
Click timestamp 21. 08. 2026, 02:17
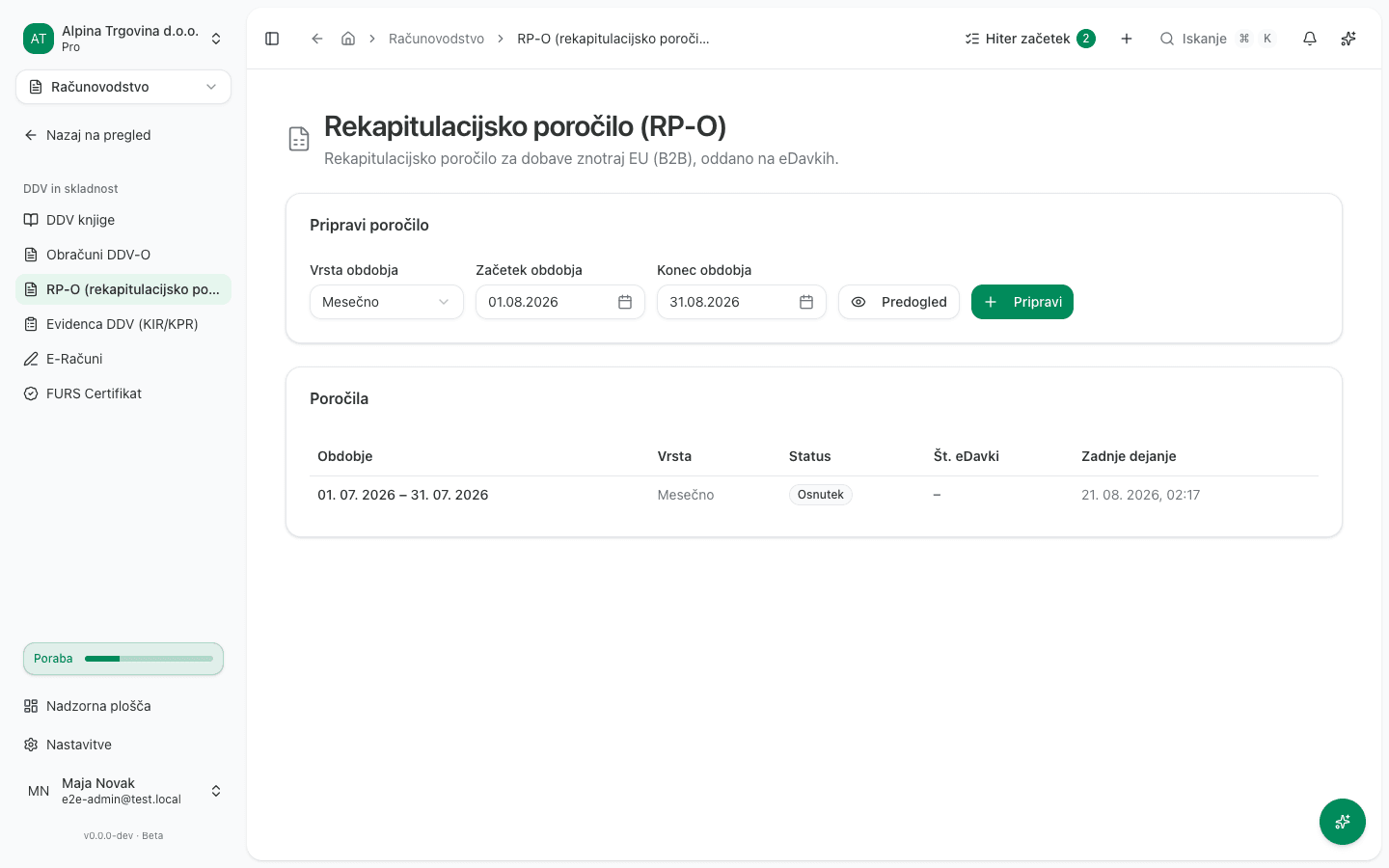1140,495
